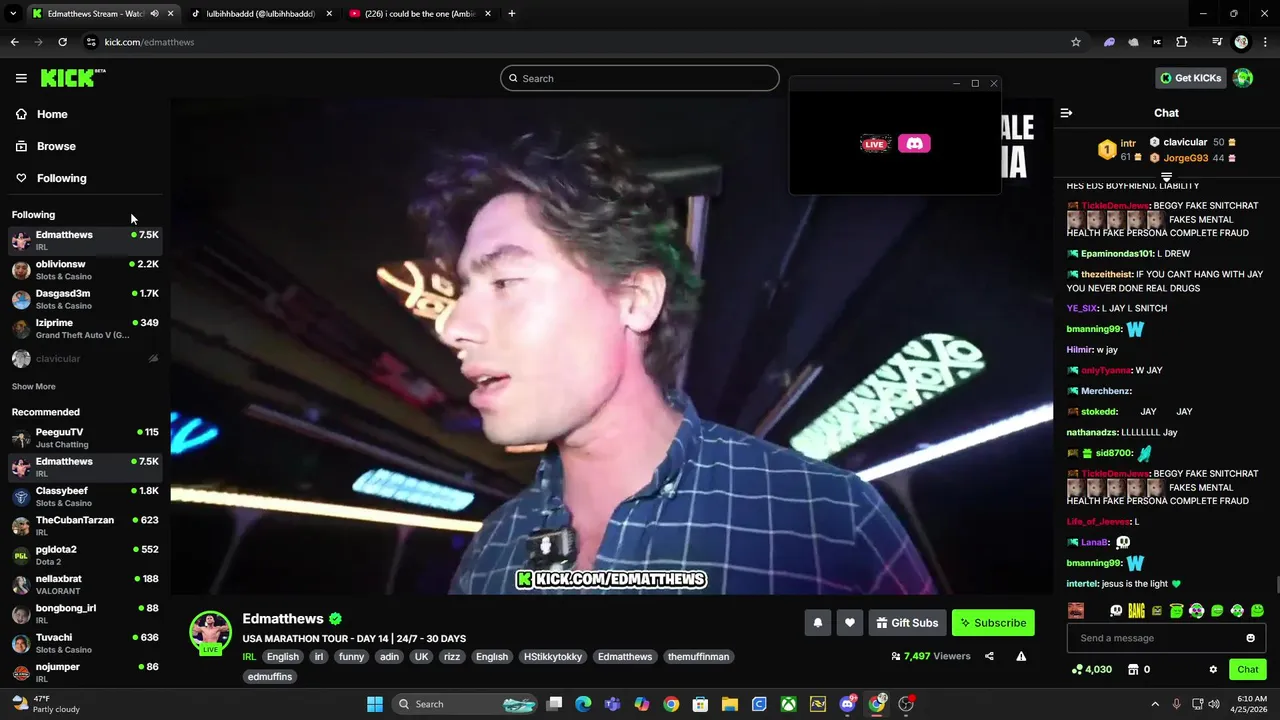Open Discord from the taskbar
1280x720 pixels.
pos(847,704)
